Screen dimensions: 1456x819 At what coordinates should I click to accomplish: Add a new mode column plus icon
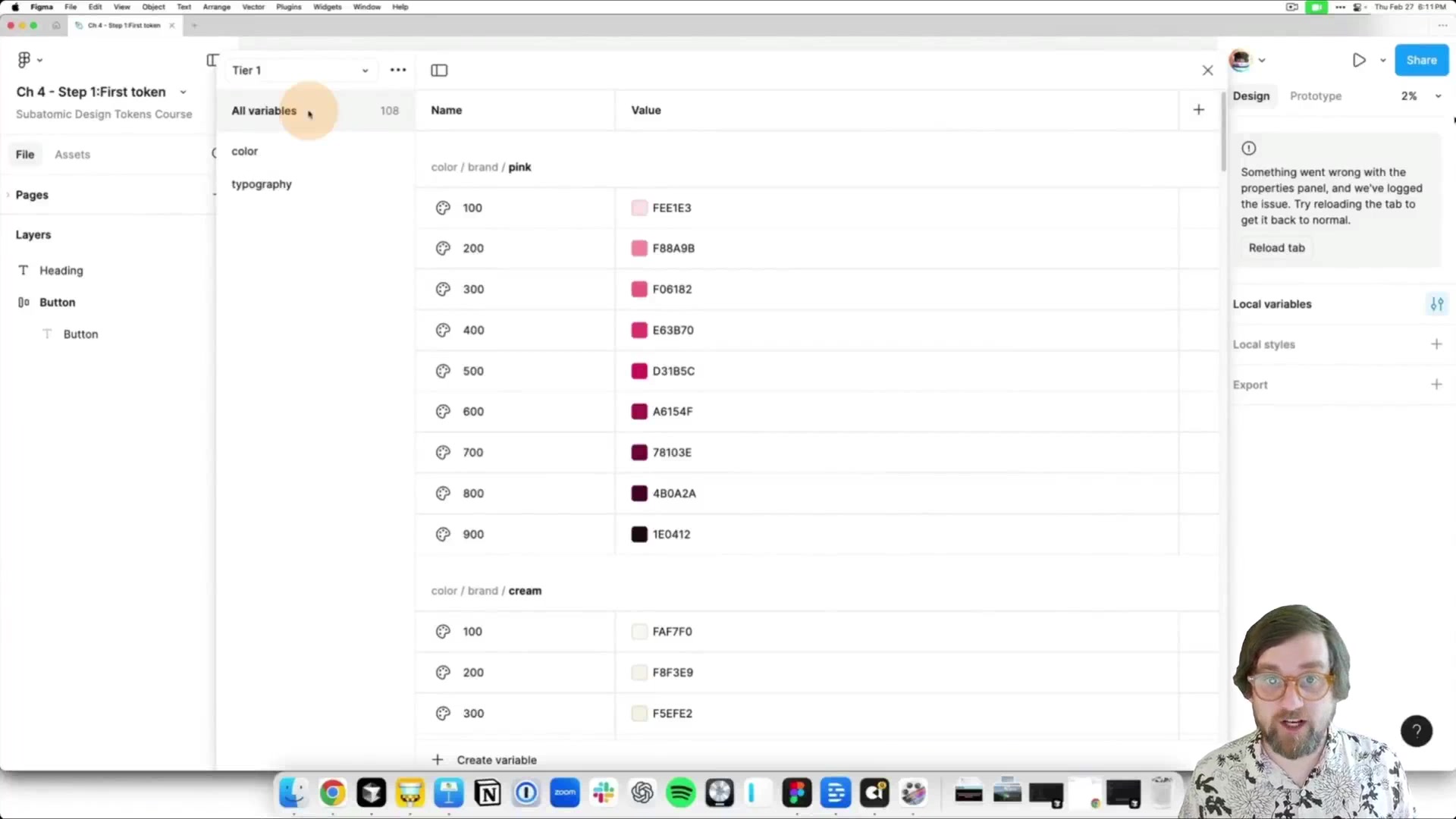1199,110
